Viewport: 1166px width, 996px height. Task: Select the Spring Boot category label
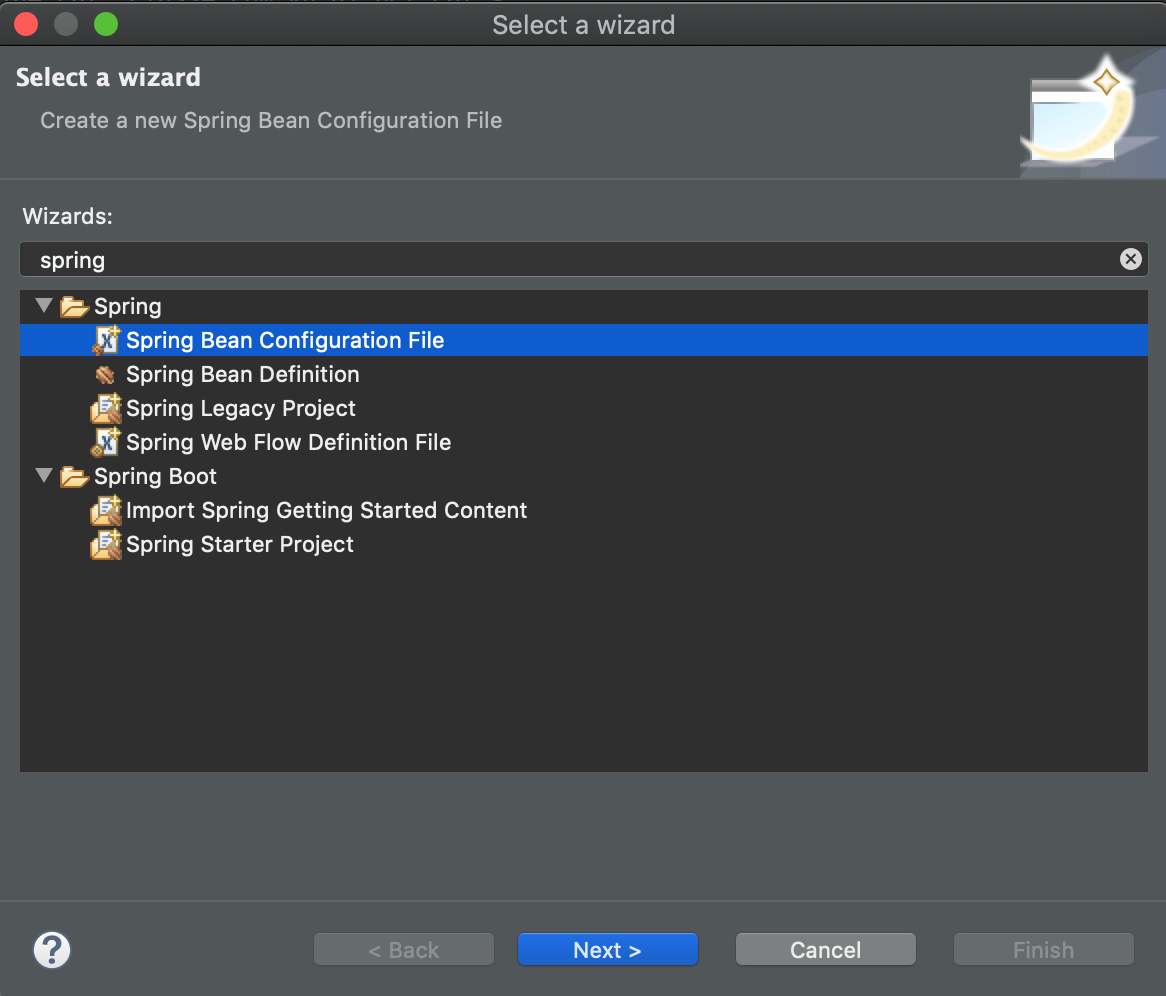pos(155,476)
